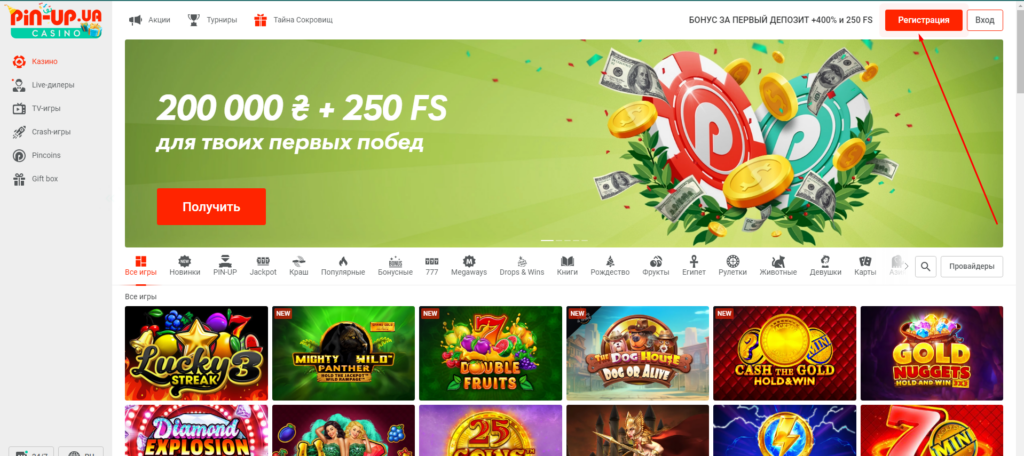
Task: Select the TV-игры sidebar icon
Action: click(x=20, y=108)
